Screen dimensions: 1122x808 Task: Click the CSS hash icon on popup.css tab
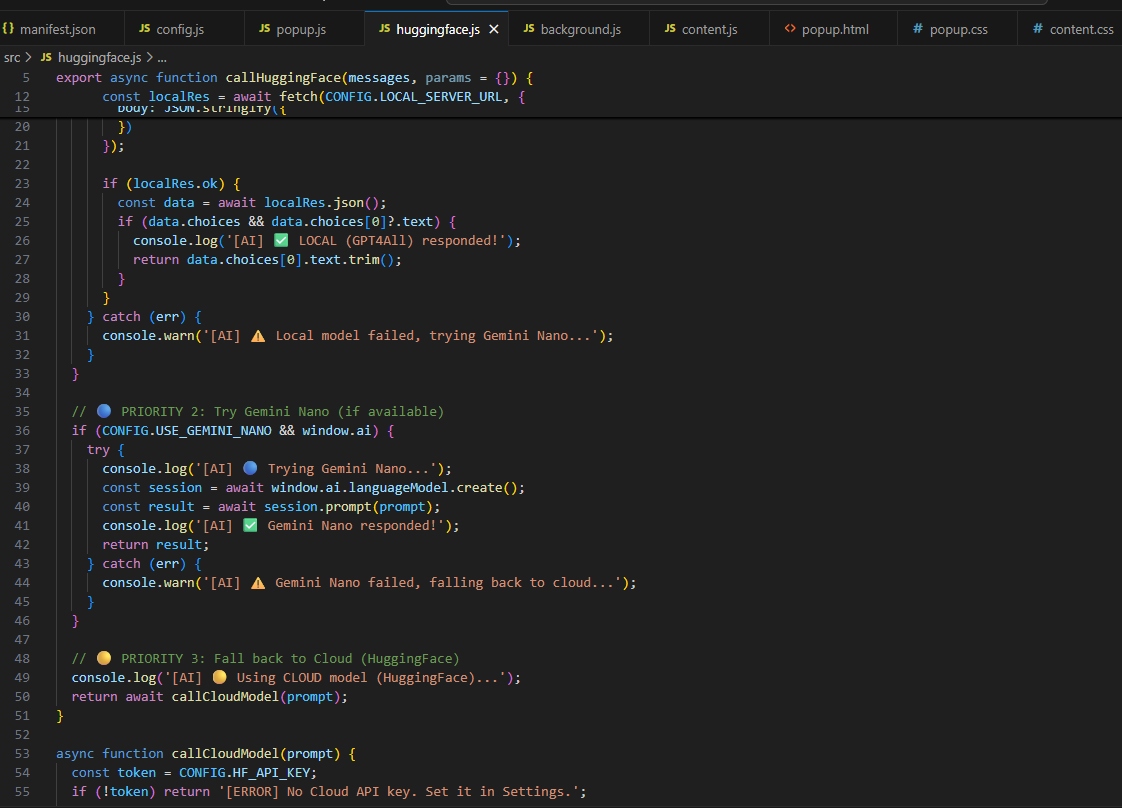(917, 29)
